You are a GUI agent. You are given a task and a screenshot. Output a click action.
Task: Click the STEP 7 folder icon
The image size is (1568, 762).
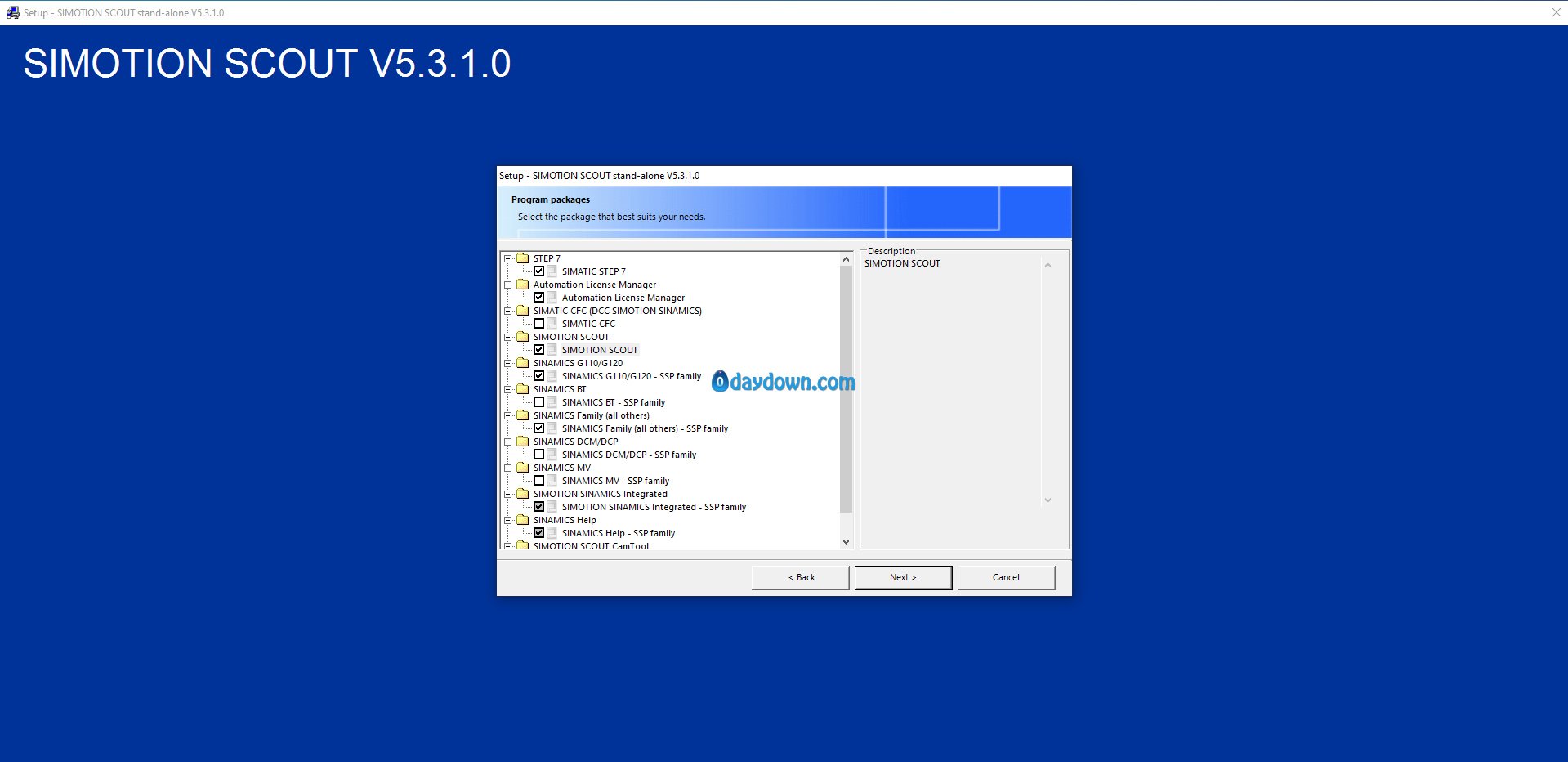click(x=523, y=258)
